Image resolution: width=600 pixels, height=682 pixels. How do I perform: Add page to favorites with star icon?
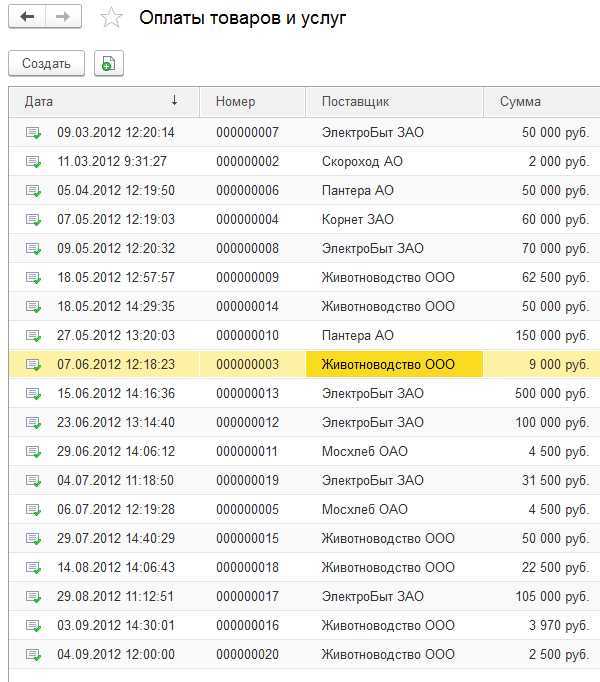tap(111, 17)
